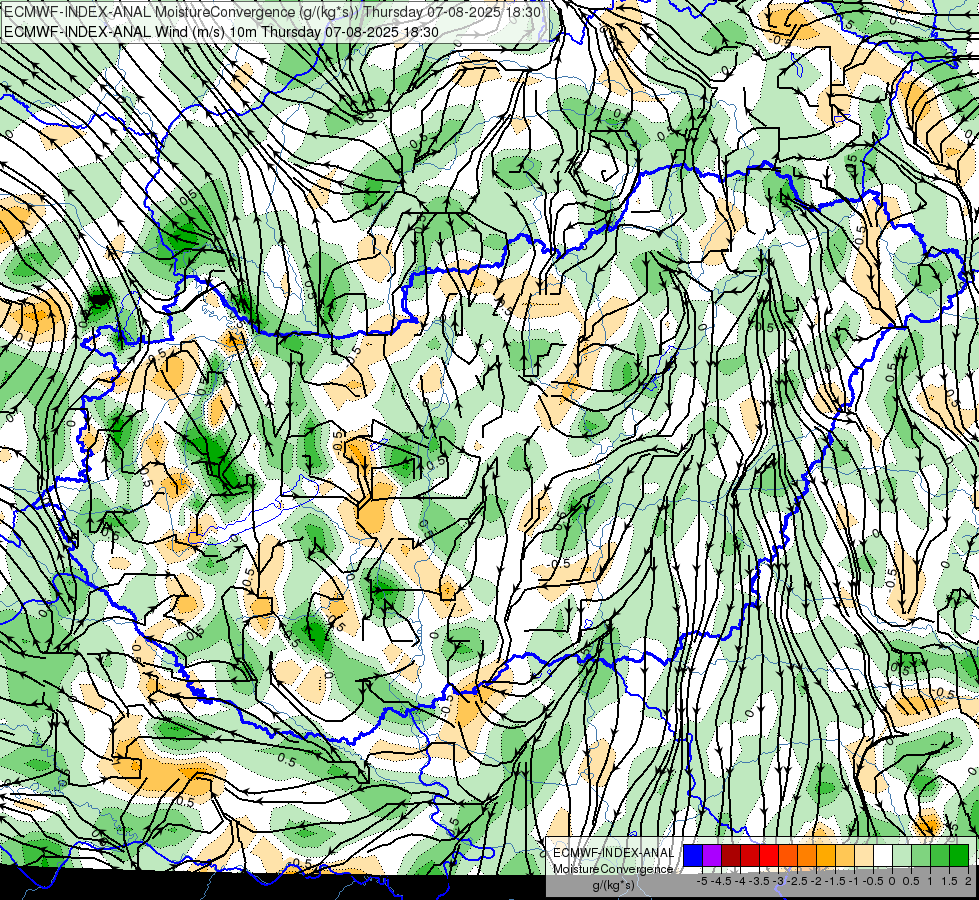Click the palest green legend swatch
The height and width of the screenshot is (900, 979).
(902, 855)
